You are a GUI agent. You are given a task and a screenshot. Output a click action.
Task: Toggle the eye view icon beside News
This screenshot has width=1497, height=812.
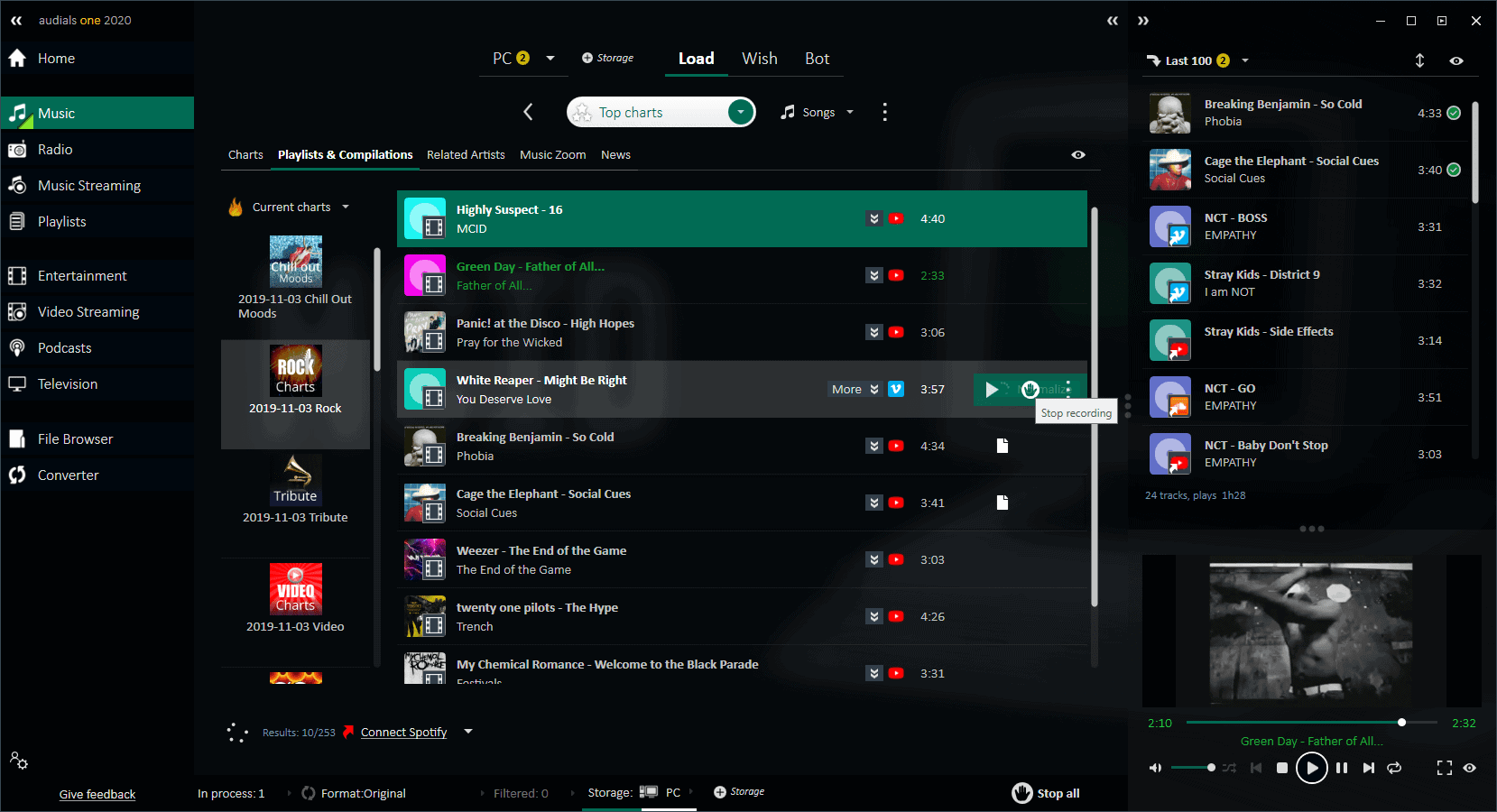pyautogui.click(x=1078, y=155)
